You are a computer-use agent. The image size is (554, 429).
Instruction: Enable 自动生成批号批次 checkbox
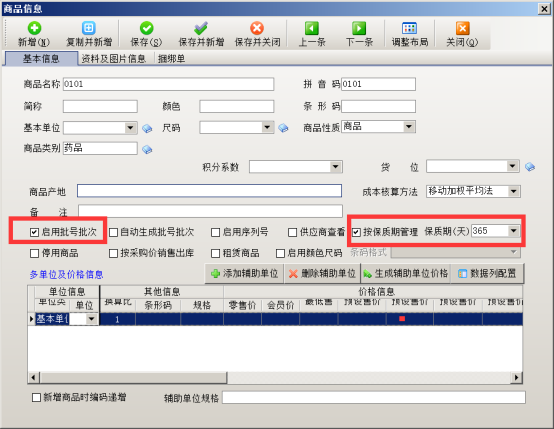(113, 232)
